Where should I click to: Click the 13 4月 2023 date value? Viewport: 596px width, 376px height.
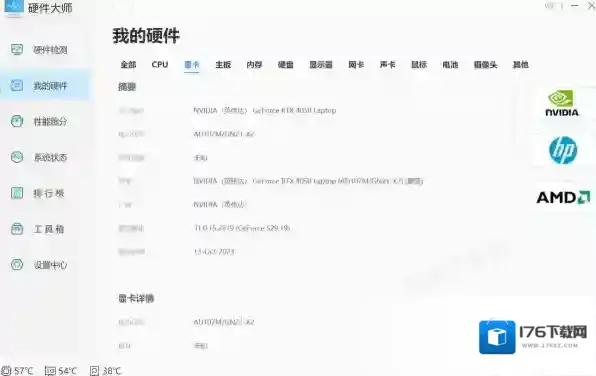pos(214,252)
